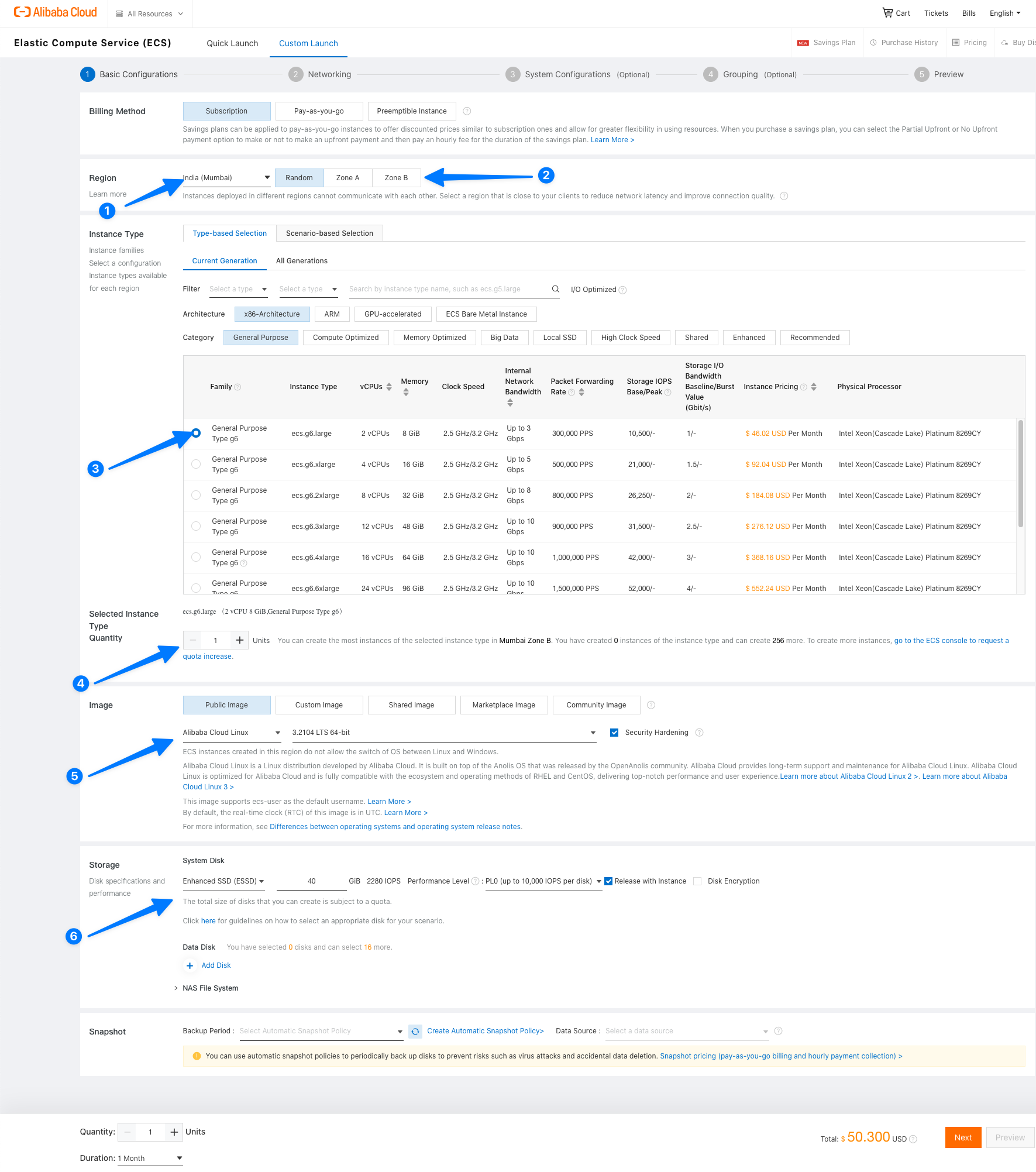The width and height of the screenshot is (1036, 1172).
Task: Open the India (Mumbai) region dropdown
Action: click(x=226, y=178)
